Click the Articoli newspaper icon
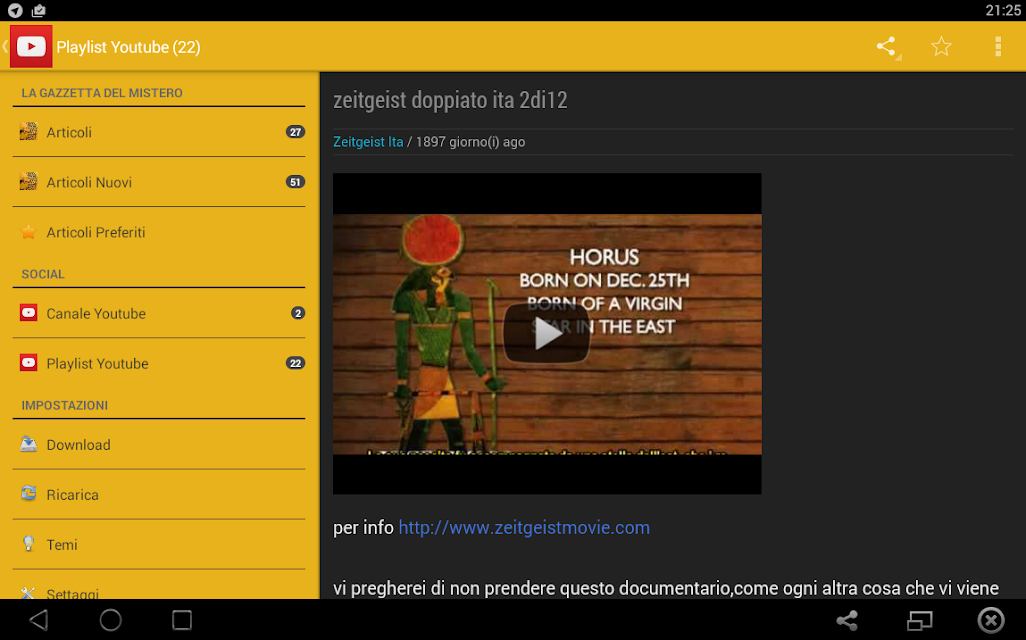 pyautogui.click(x=28, y=132)
